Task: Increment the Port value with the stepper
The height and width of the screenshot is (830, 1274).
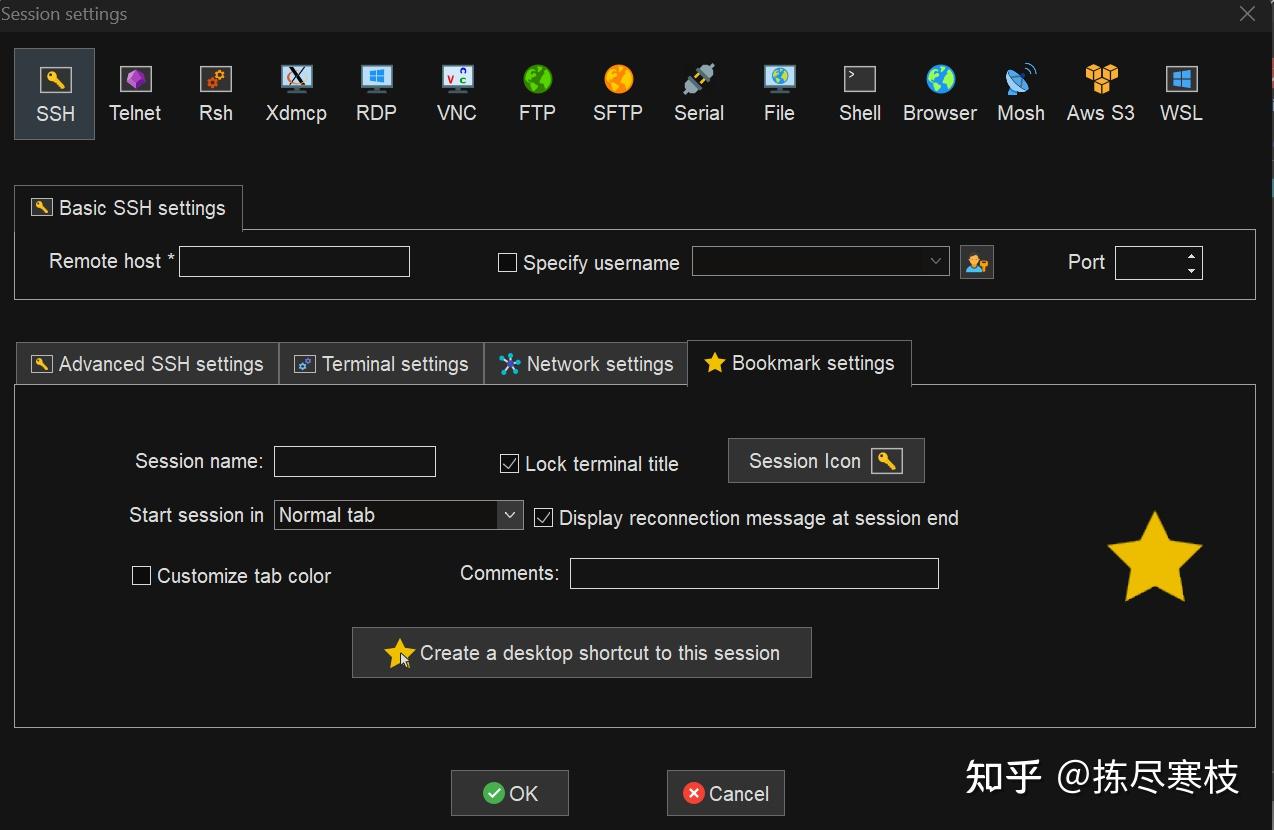Action: [x=1191, y=256]
